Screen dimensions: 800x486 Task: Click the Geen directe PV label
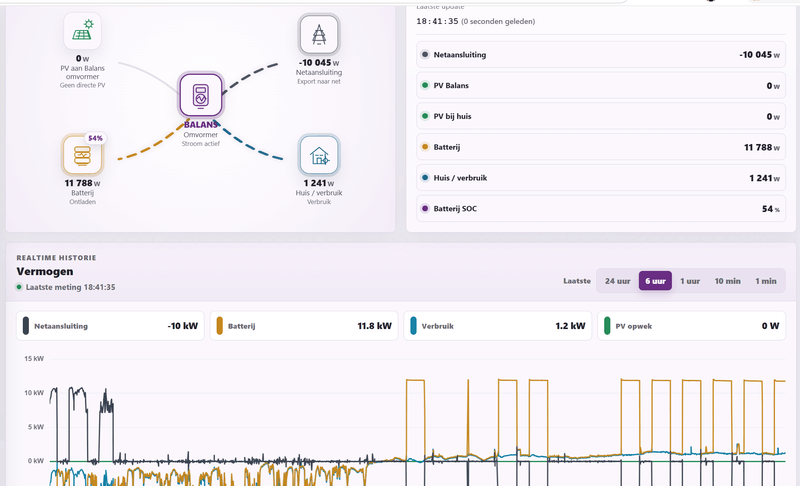point(82,86)
